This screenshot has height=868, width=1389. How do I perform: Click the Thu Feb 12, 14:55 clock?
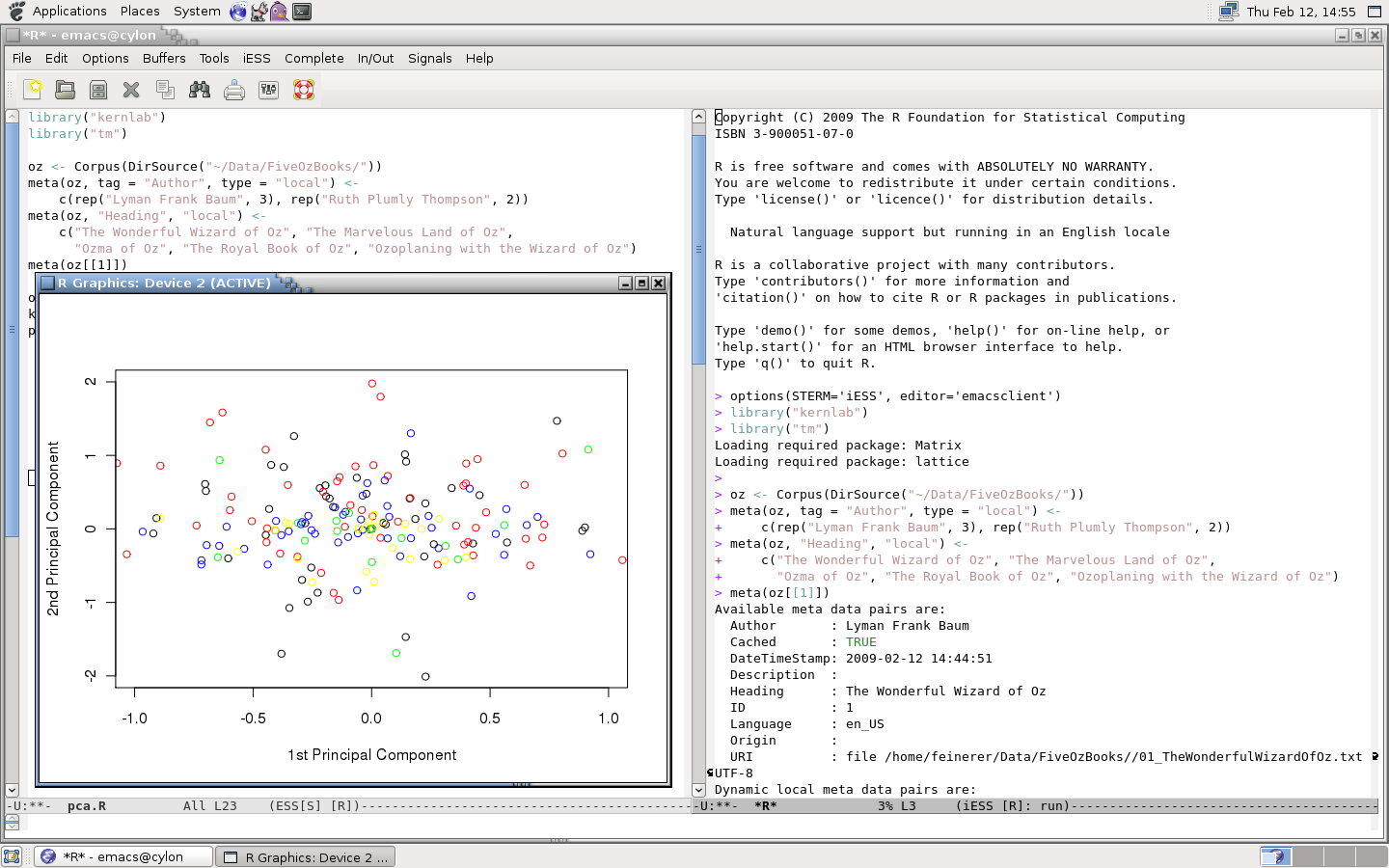[x=1301, y=12]
